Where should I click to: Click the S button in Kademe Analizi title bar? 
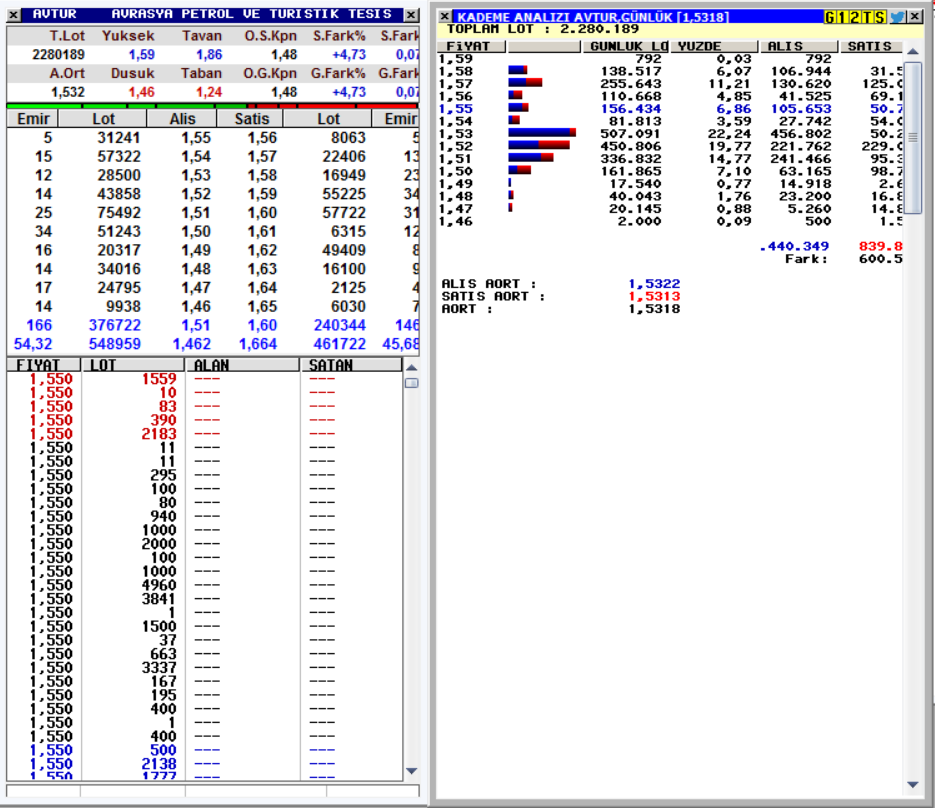880,17
